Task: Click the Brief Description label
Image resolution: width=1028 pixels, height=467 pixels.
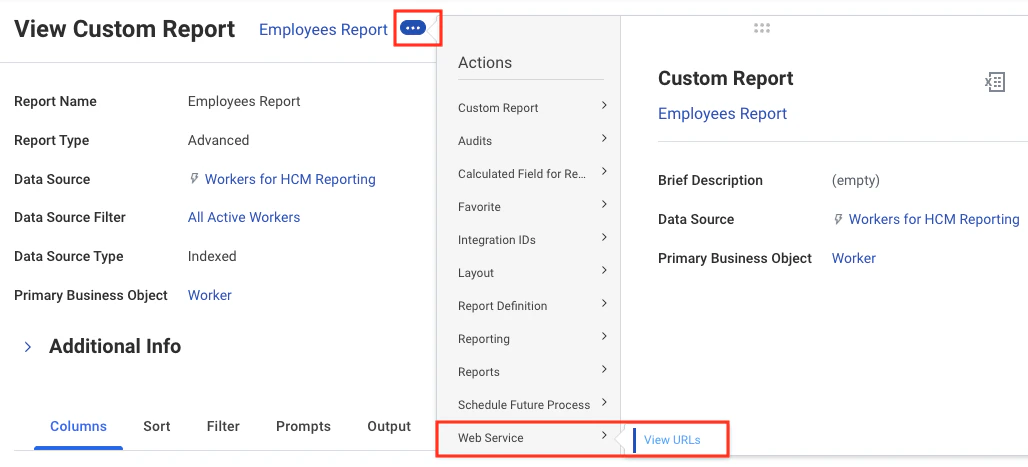Action: click(710, 180)
